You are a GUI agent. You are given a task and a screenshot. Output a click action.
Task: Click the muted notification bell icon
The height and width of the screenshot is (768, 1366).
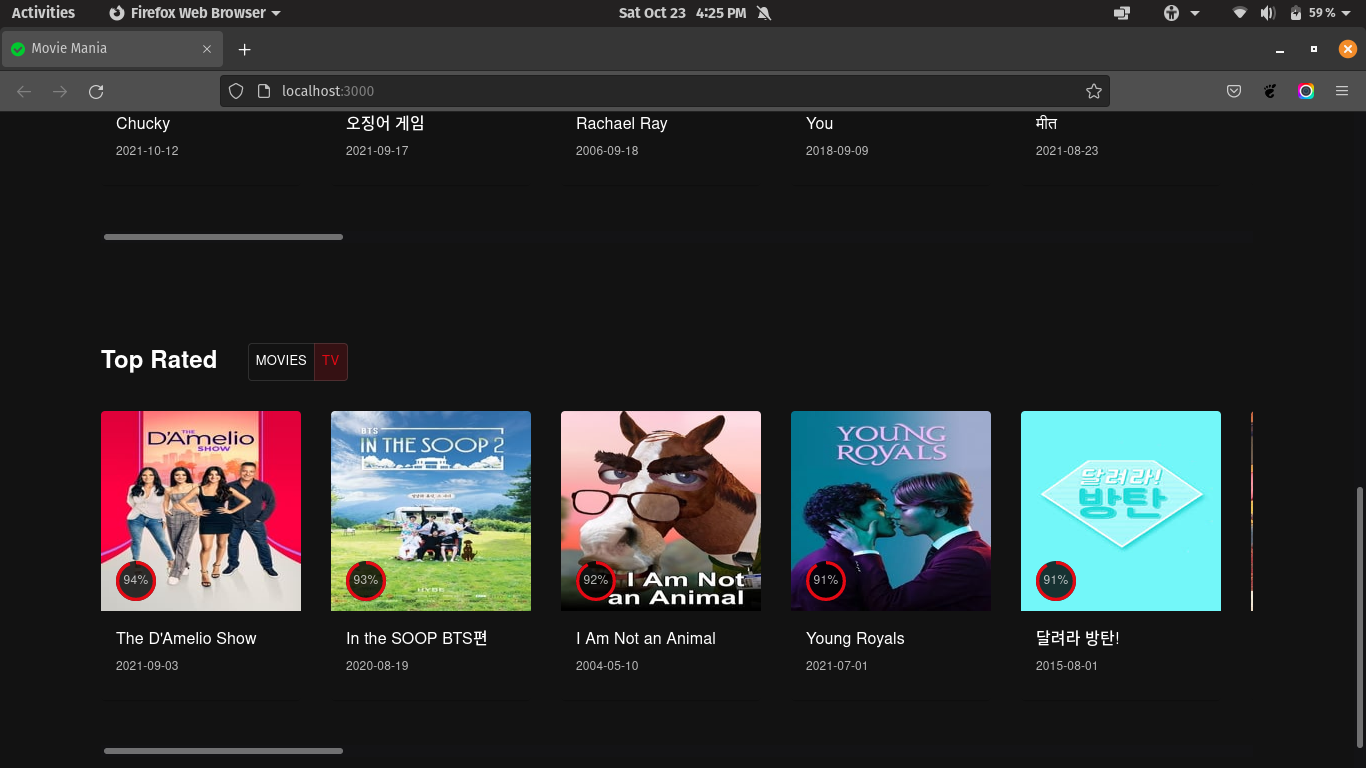click(764, 13)
